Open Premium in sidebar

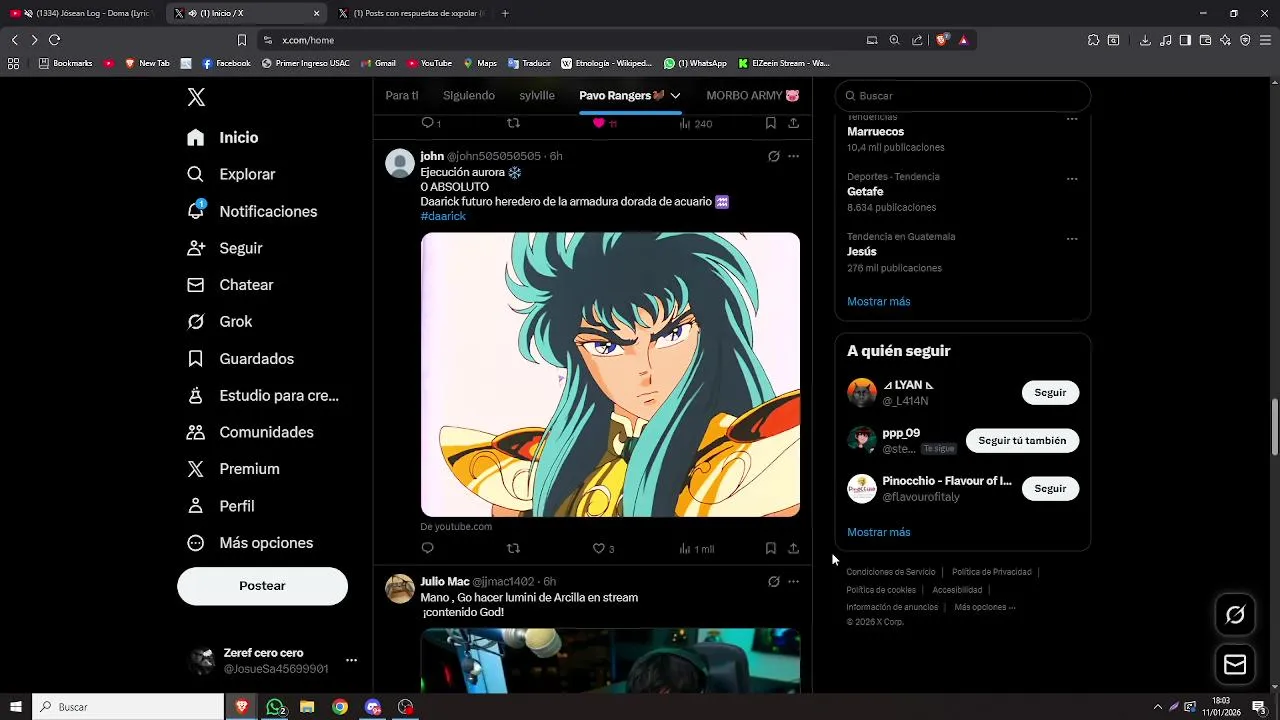tap(233, 469)
